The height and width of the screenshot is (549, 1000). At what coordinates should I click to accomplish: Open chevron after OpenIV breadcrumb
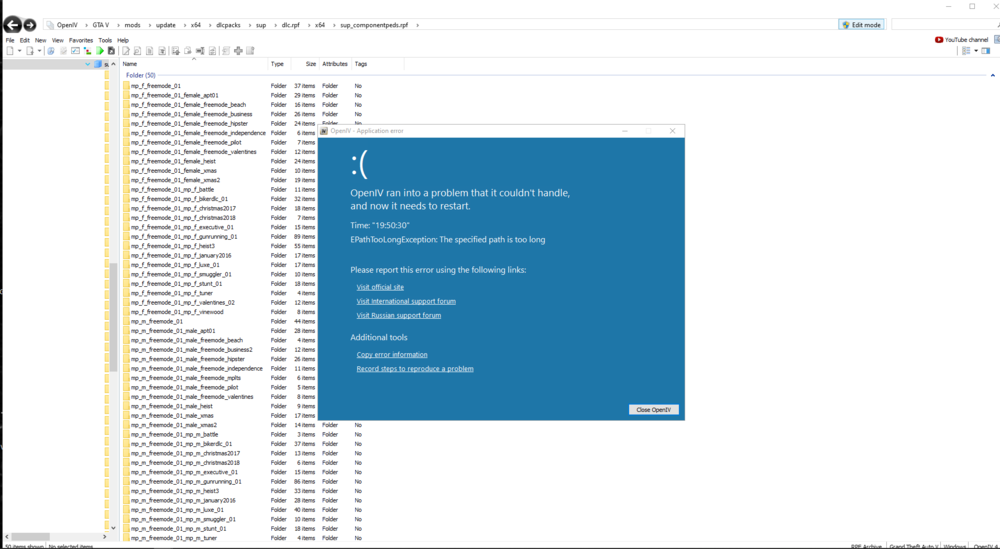[85, 26]
